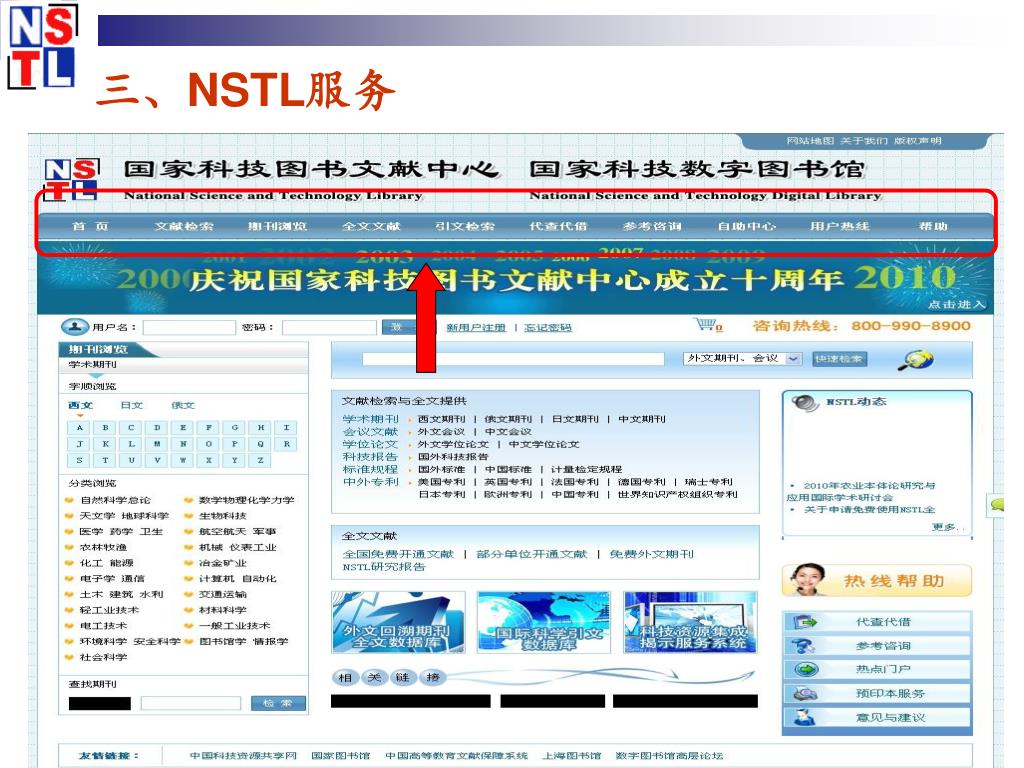Viewport: 1024px width, 768px height.
Task: Open the 科技资源集成揭示服务系统 thumbnail
Action: (690, 622)
